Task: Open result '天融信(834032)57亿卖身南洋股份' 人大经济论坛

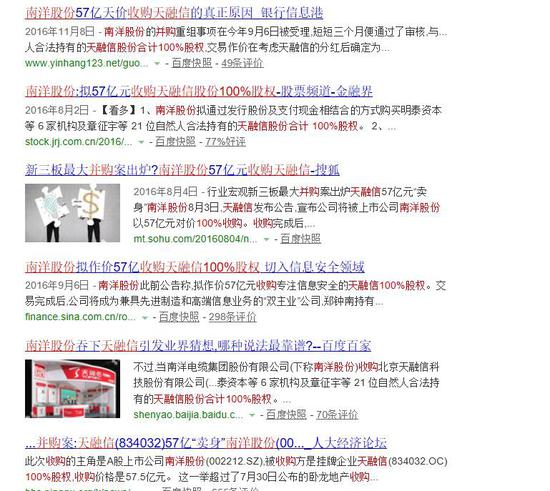Action: click(x=206, y=443)
